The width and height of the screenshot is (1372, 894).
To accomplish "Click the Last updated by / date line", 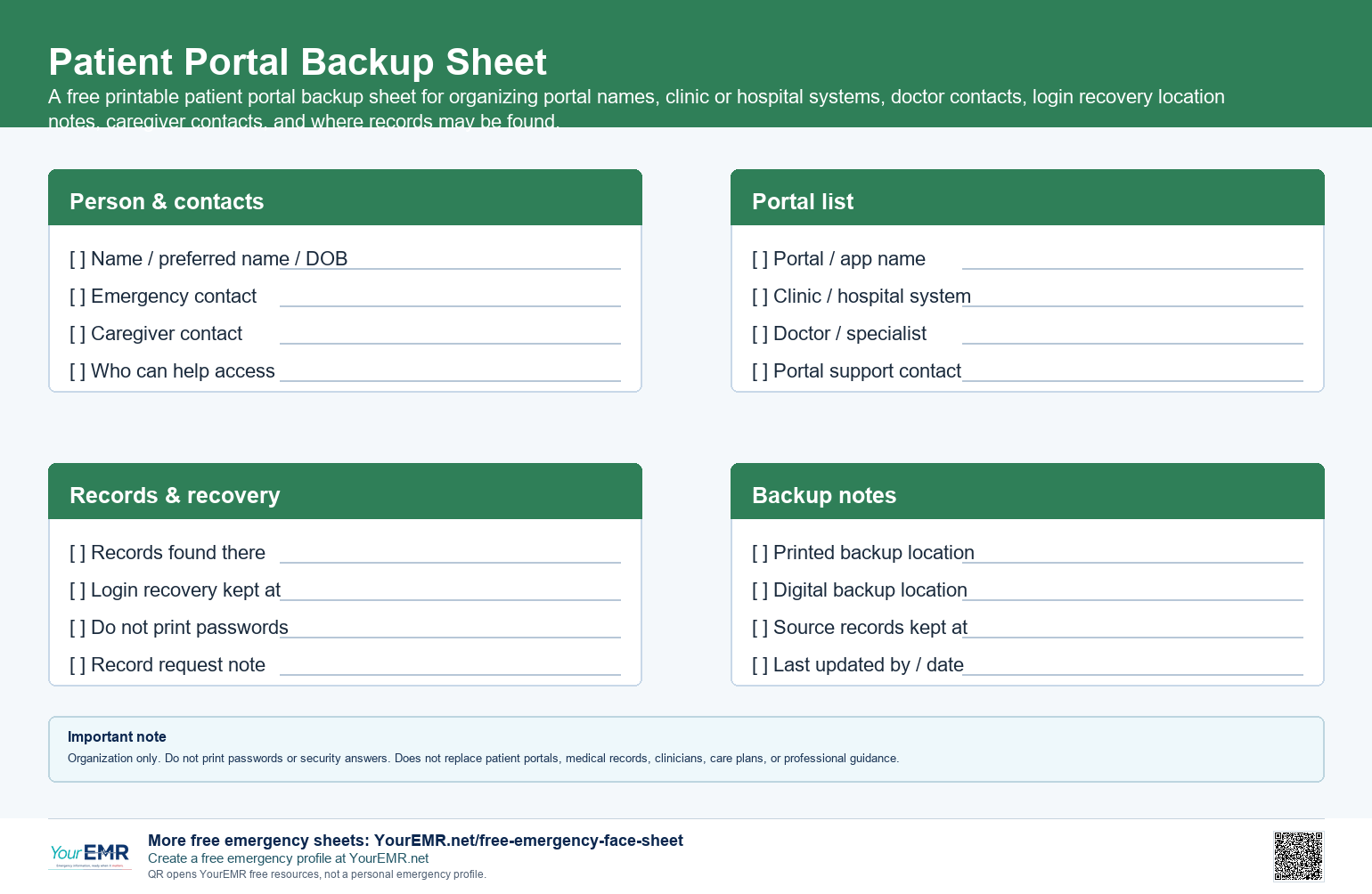I will 1132,674.
